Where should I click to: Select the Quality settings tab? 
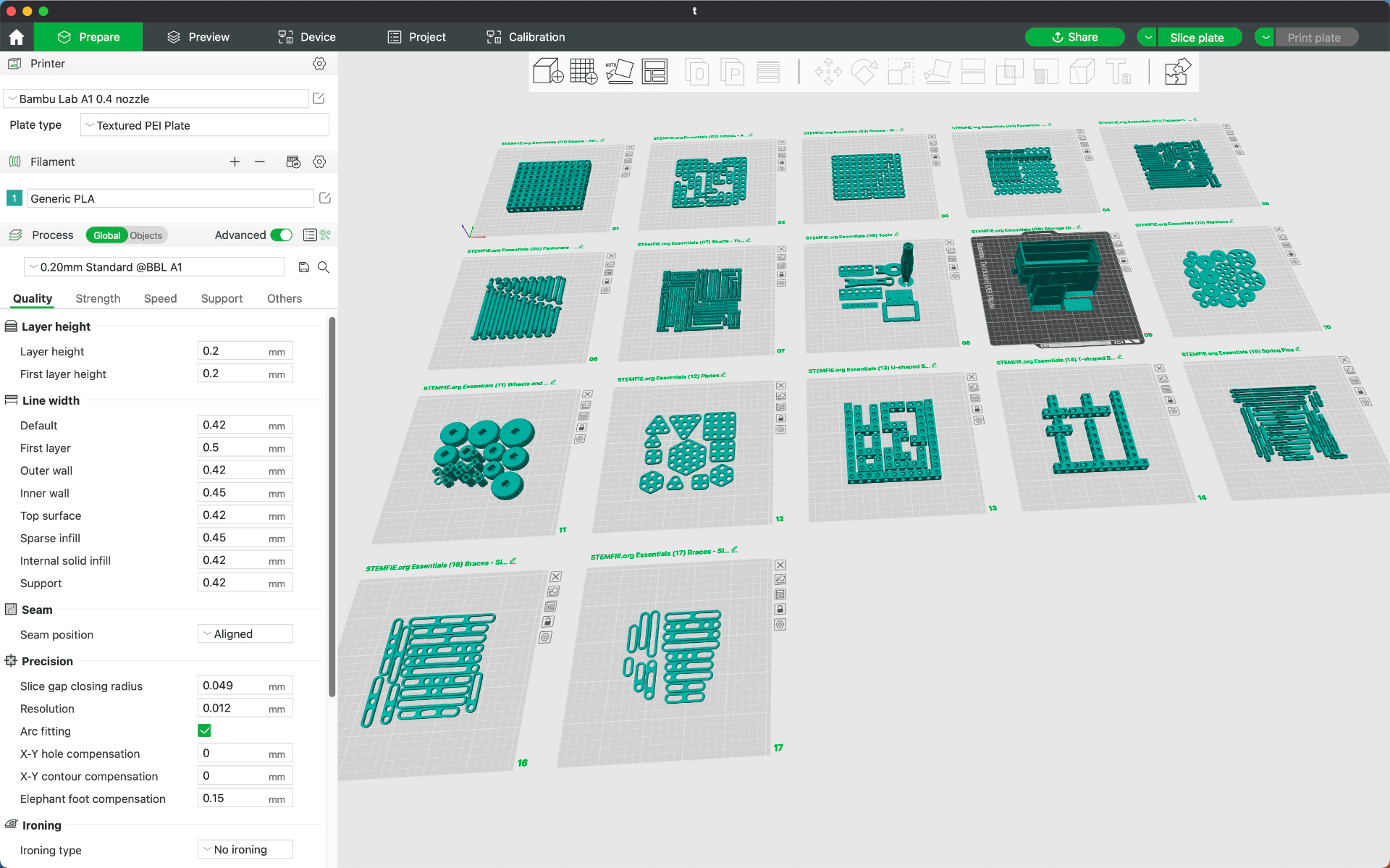click(32, 298)
